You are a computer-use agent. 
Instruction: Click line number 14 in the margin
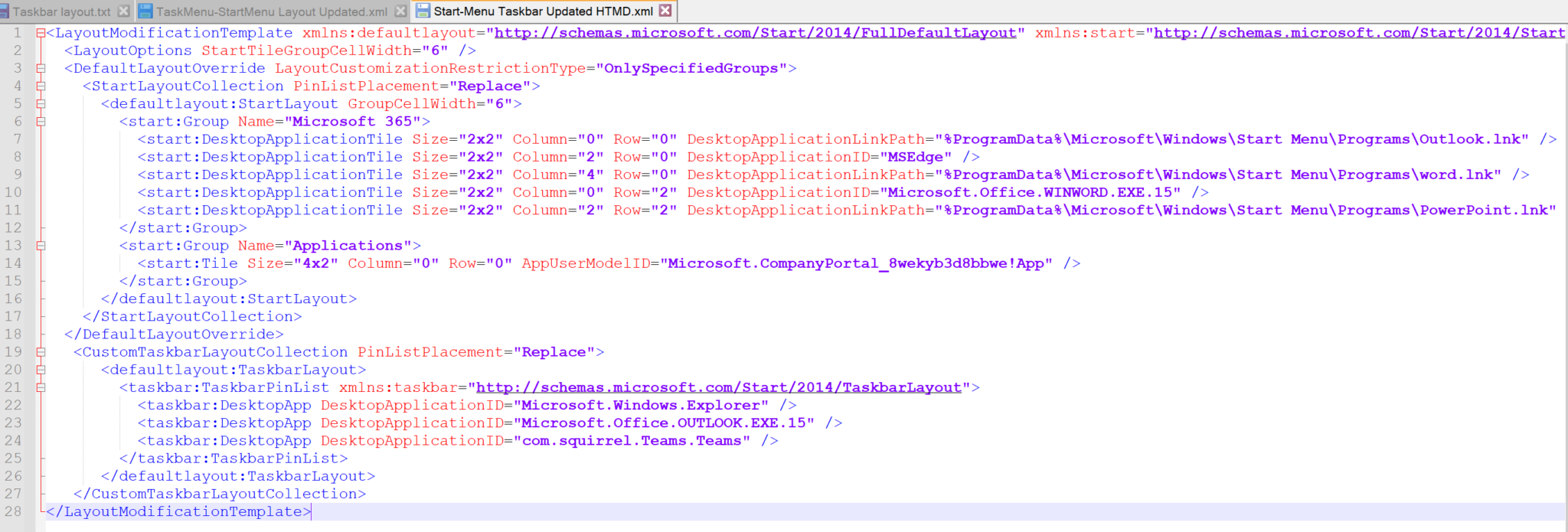pyautogui.click(x=14, y=263)
